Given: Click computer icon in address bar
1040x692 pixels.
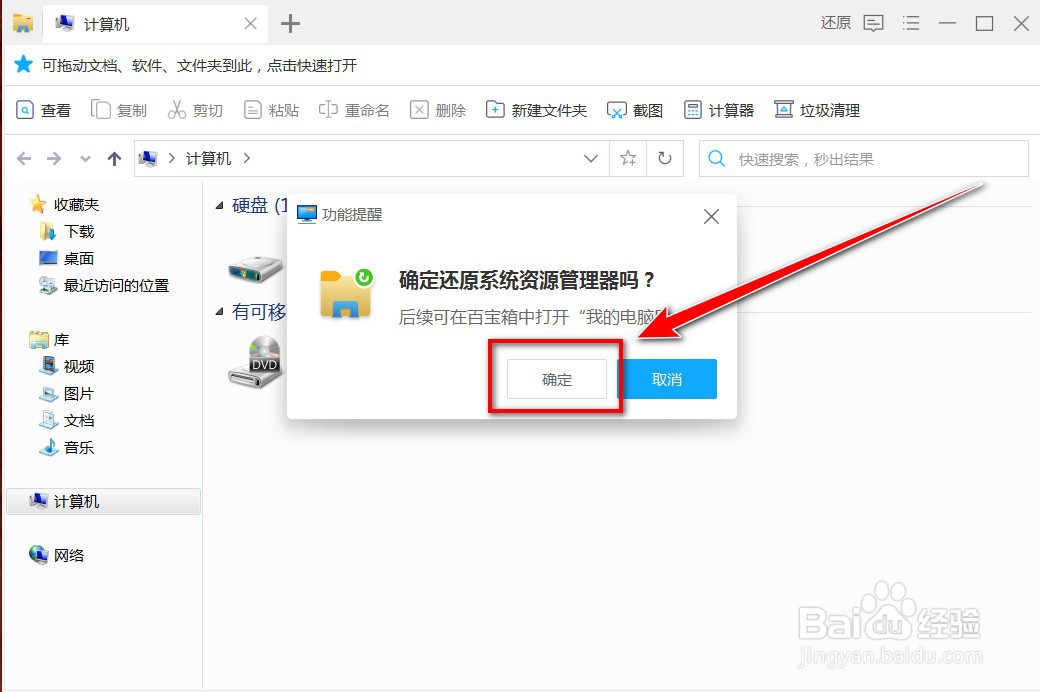Looking at the screenshot, I should coord(148,159).
